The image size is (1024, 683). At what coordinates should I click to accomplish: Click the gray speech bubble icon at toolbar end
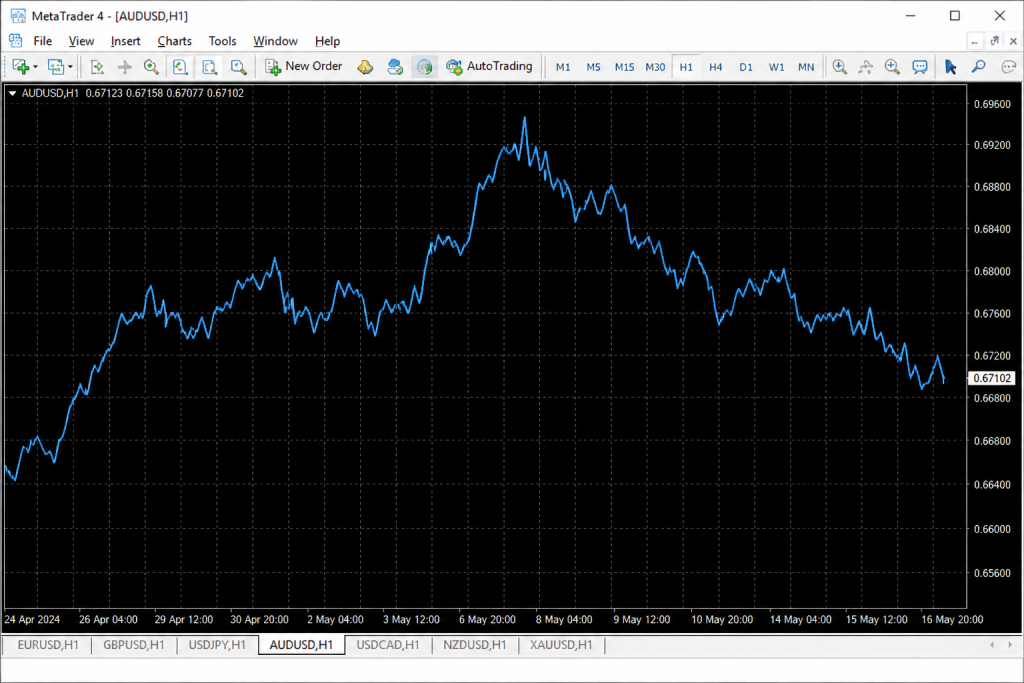point(1009,67)
